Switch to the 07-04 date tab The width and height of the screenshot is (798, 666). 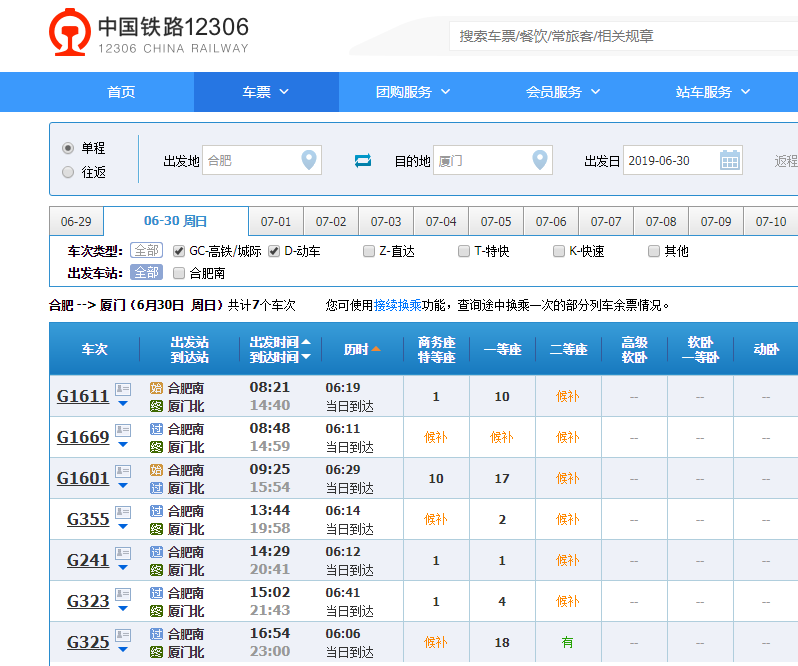(x=441, y=221)
